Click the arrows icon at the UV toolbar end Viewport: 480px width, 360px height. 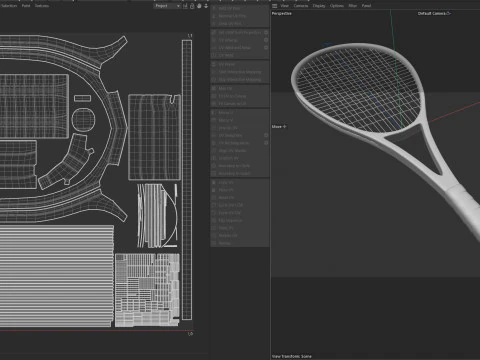(x=206, y=6)
